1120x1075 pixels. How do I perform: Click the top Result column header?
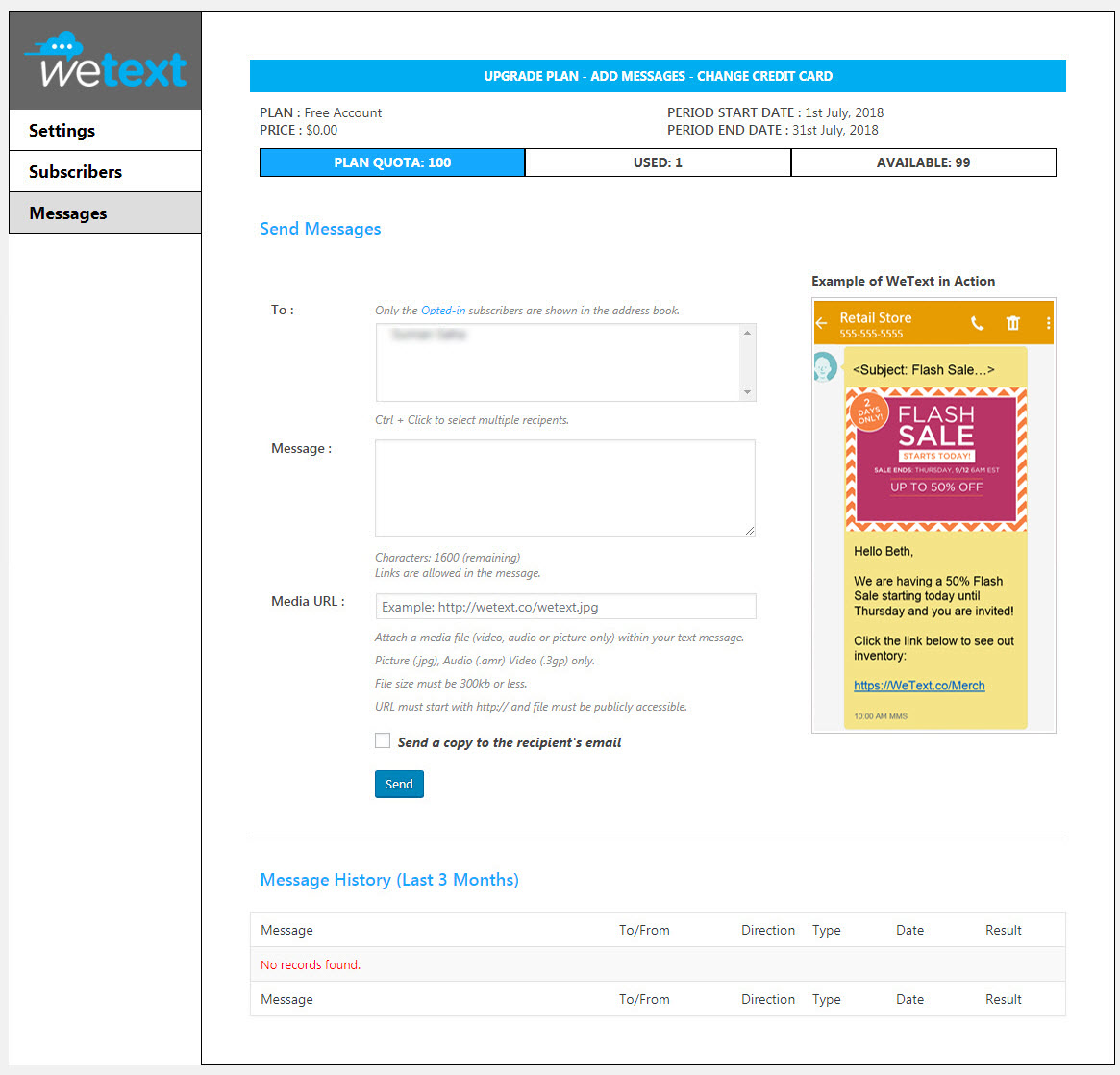click(x=1004, y=930)
